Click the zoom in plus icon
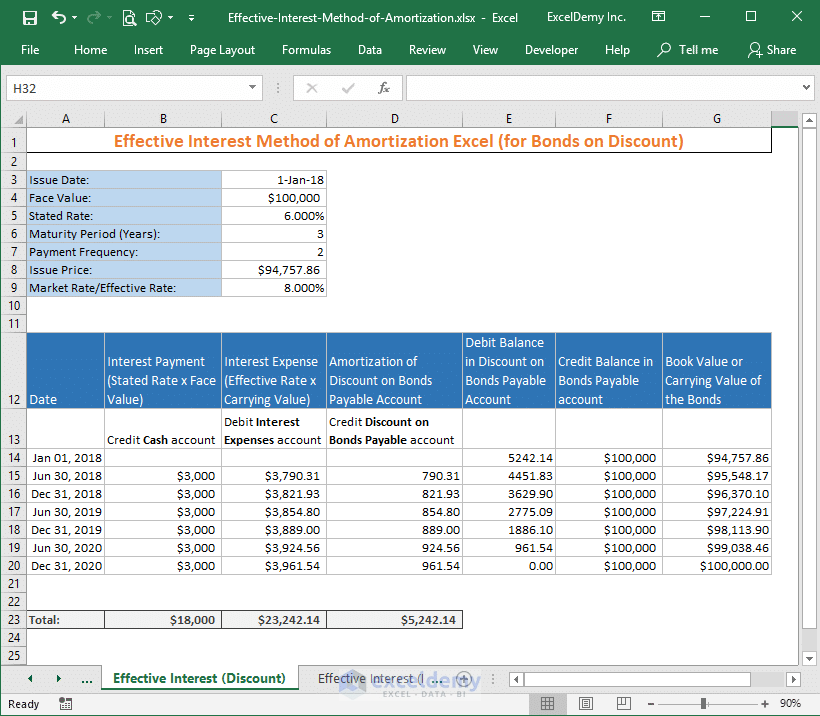Screen dimensions: 820x716 pyautogui.click(x=764, y=703)
